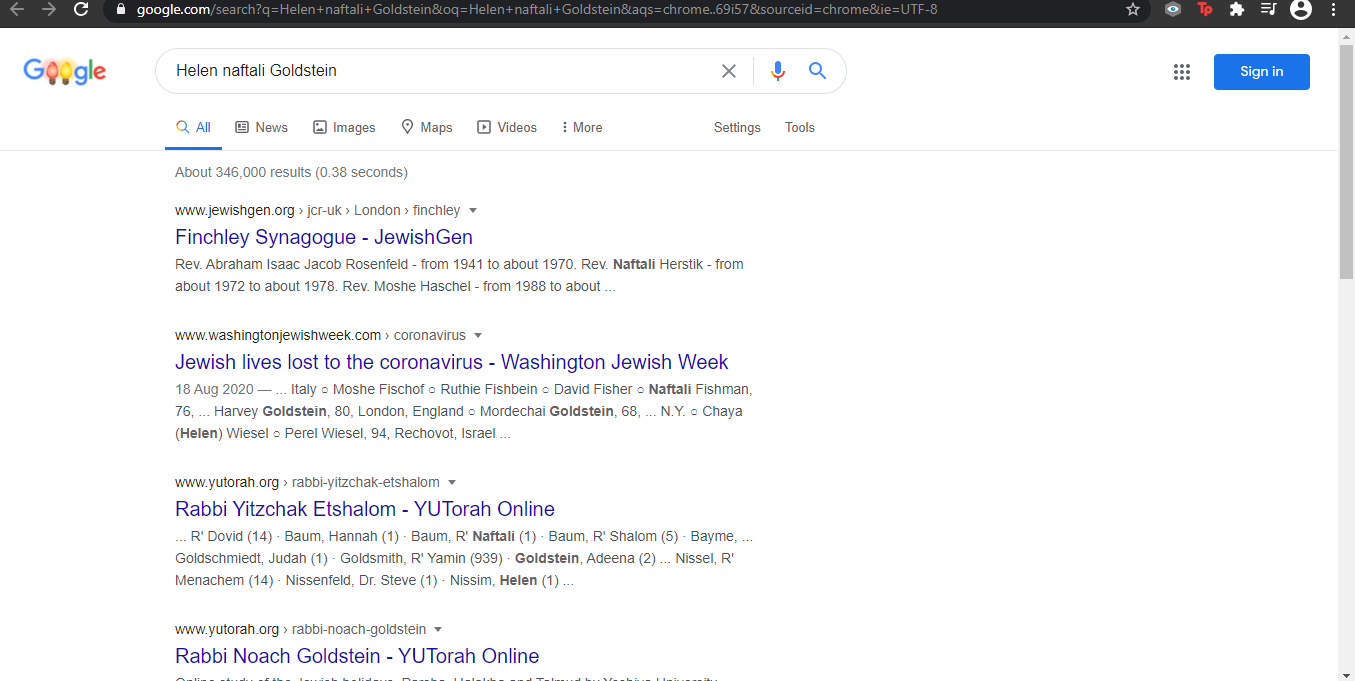Open the More search categories menu
Image resolution: width=1355 pixels, height=681 pixels.
[582, 128]
